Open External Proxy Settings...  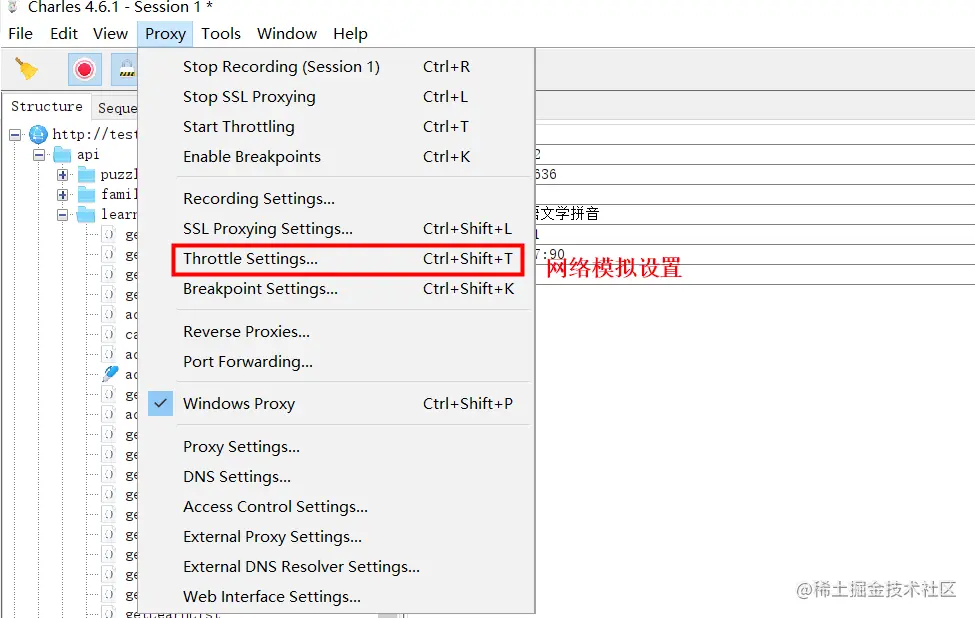tap(336, 536)
